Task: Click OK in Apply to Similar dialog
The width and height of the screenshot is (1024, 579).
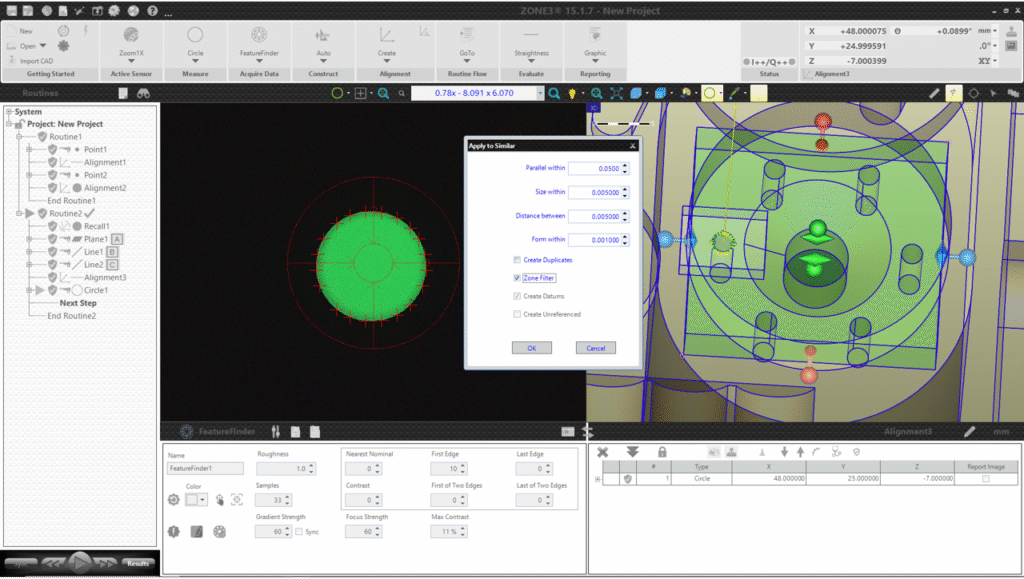Action: [531, 348]
